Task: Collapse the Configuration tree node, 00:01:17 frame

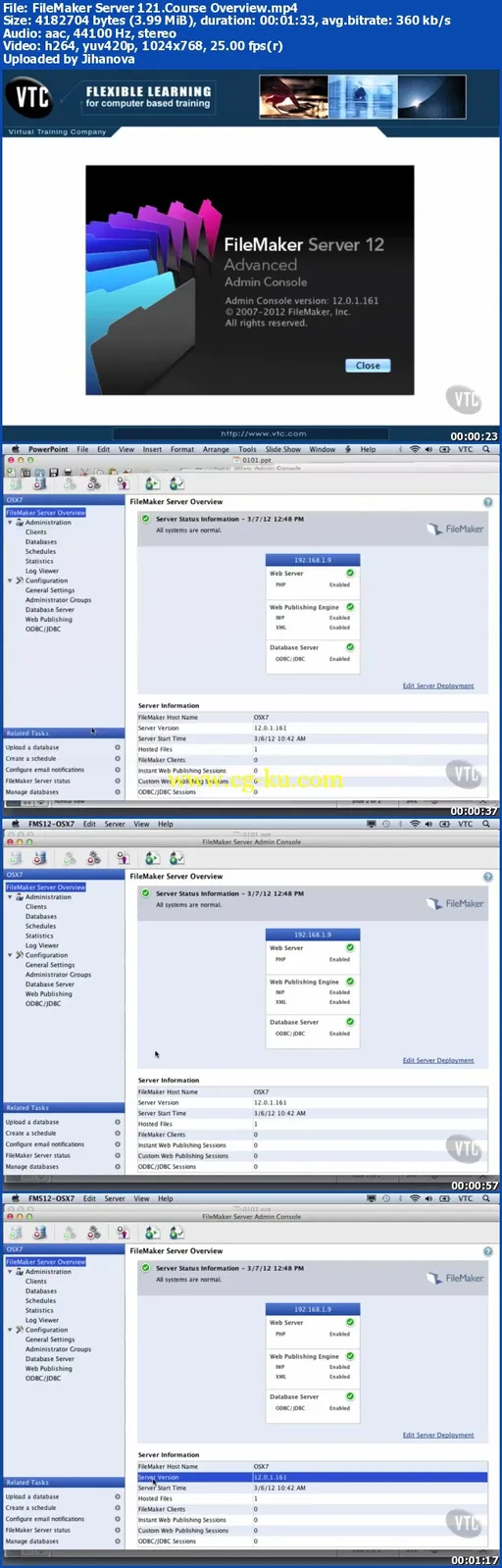Action: point(10,1330)
